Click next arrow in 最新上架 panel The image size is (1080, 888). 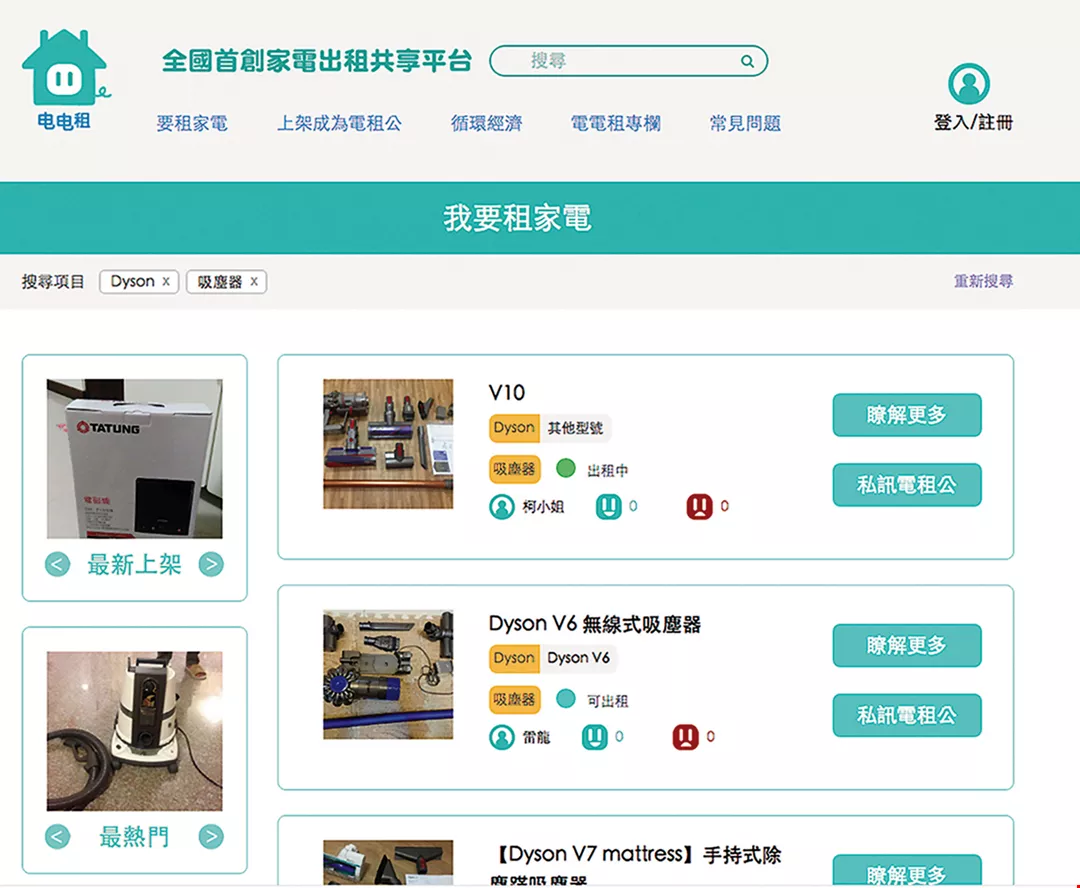click(x=211, y=565)
